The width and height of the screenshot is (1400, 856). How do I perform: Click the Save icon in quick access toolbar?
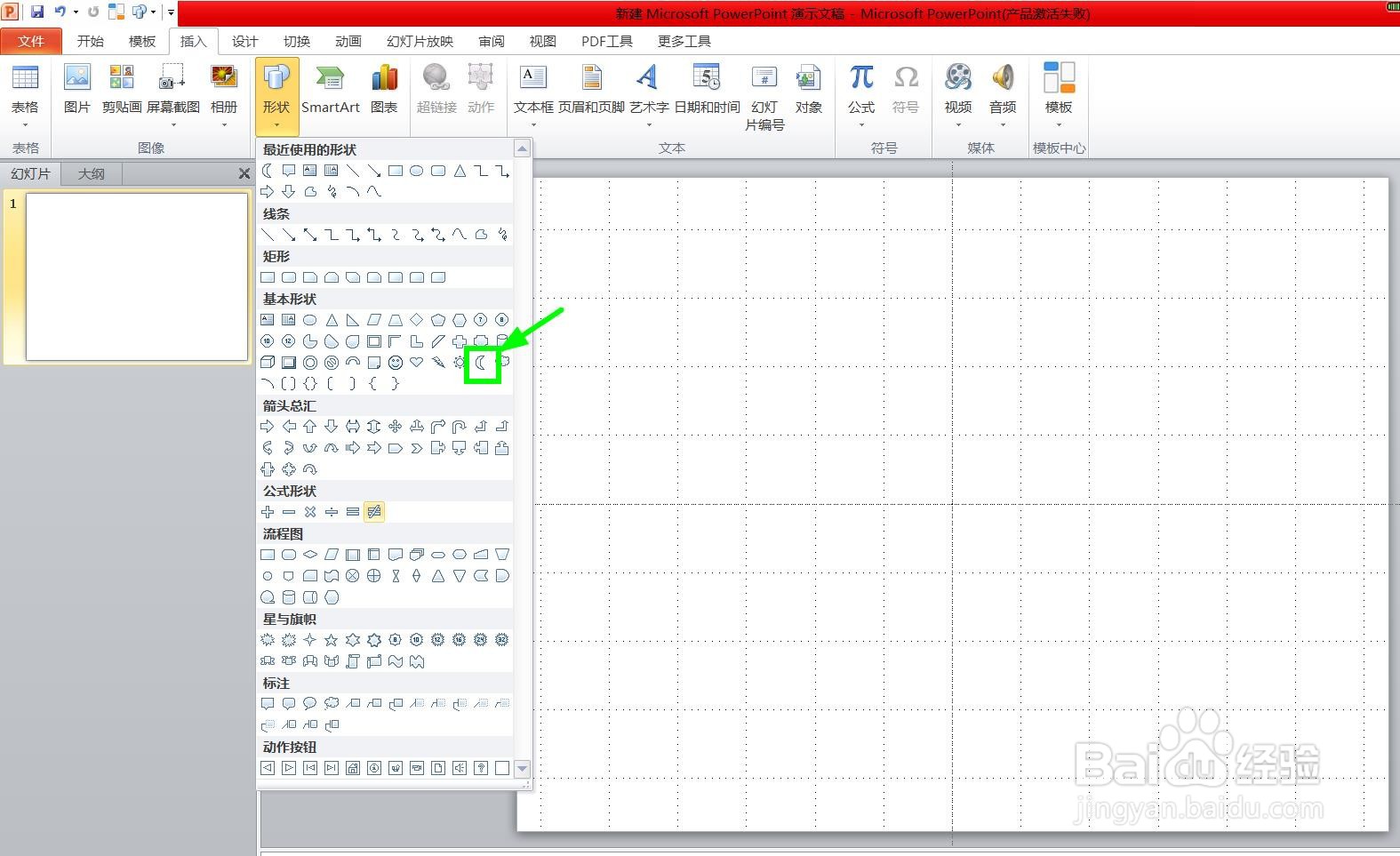point(37,12)
